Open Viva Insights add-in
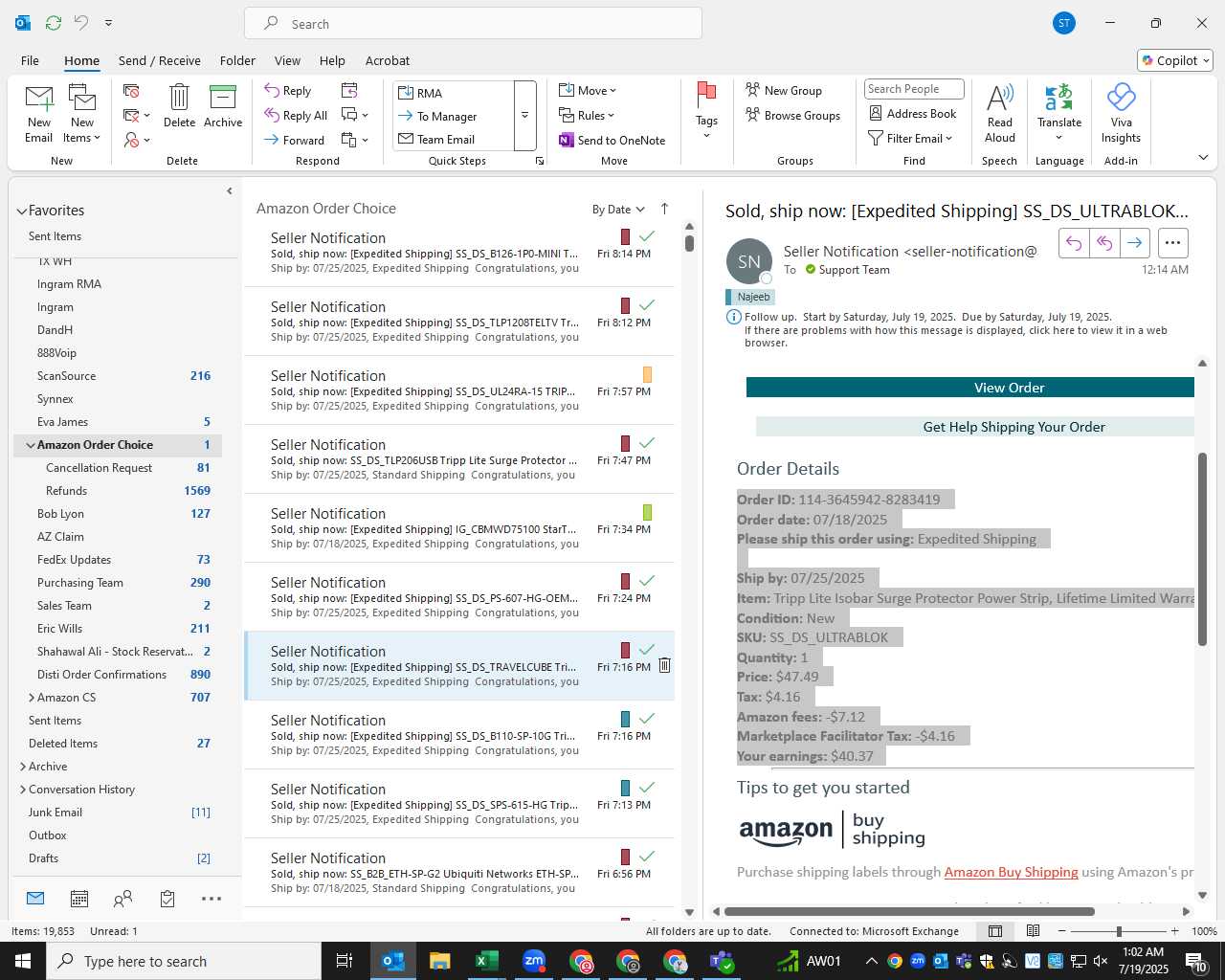 (x=1121, y=113)
